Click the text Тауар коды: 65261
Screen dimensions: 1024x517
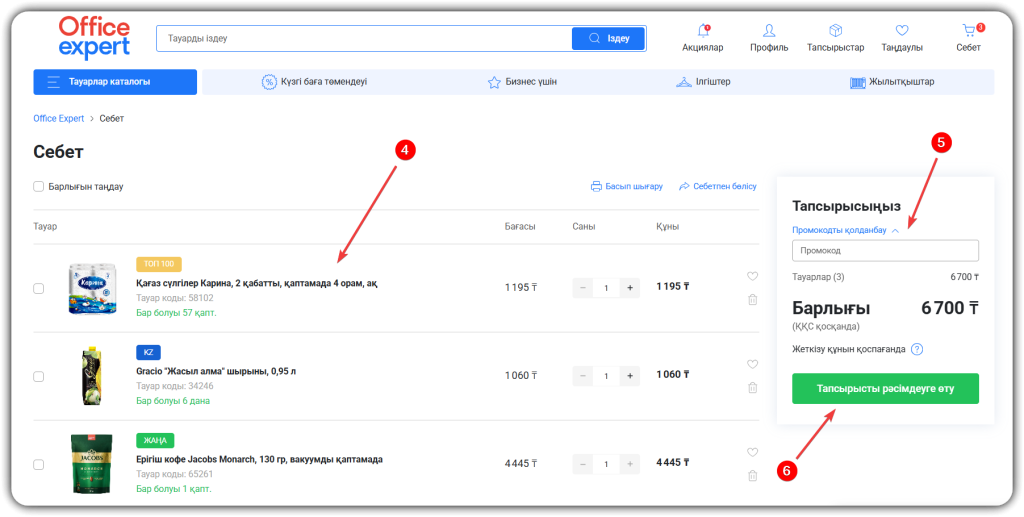pos(175,475)
